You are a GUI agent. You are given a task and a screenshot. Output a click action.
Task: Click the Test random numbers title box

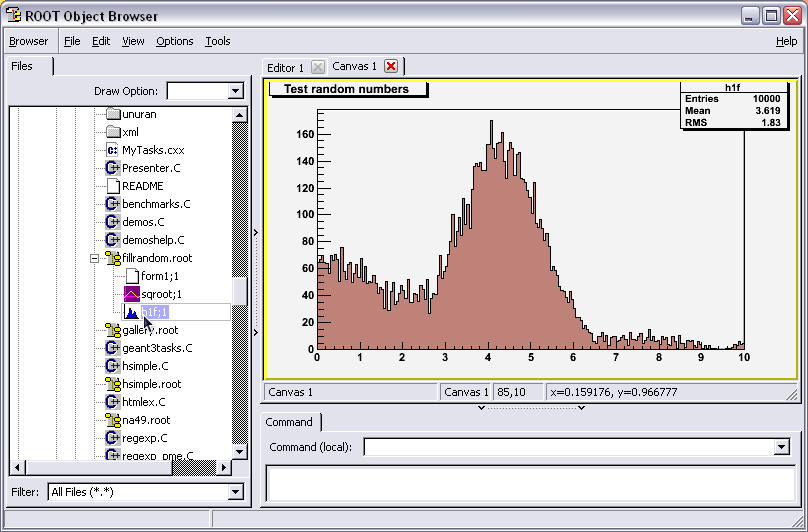[x=346, y=89]
